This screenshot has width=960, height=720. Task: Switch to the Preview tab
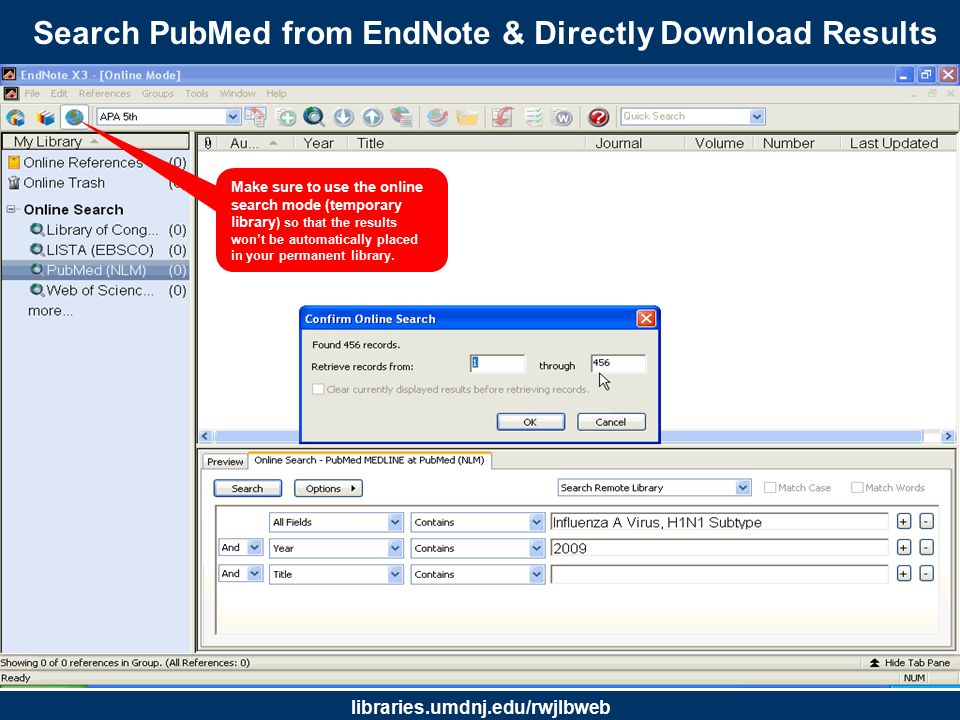(x=225, y=461)
